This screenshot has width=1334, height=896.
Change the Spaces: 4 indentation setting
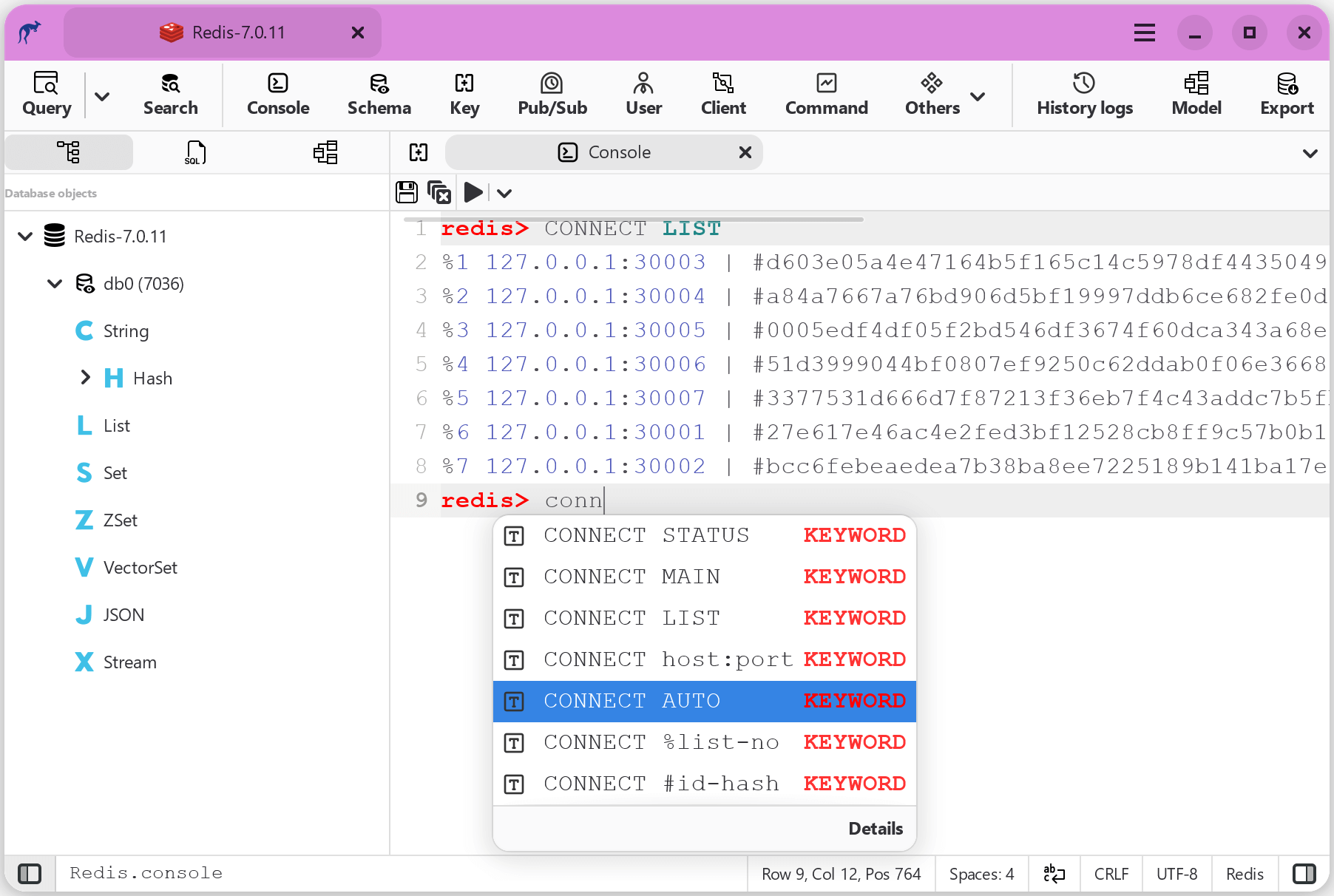[981, 875]
